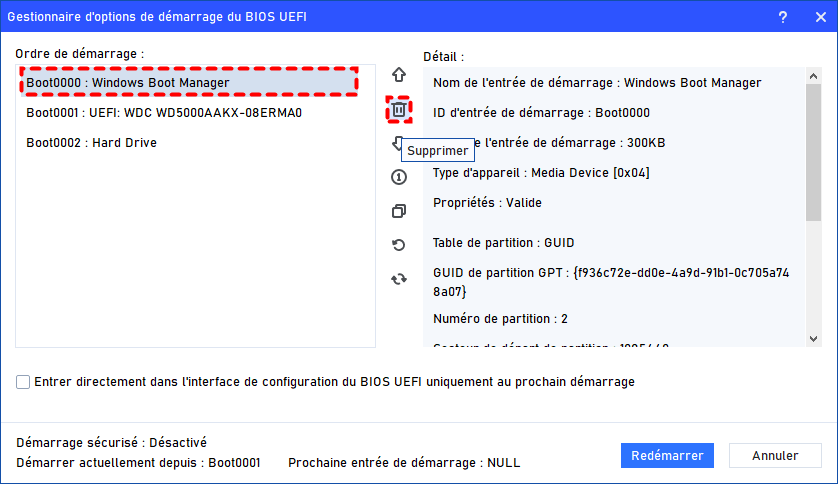Enable direct entry to UEFI BIOS checkbox

coord(23,382)
